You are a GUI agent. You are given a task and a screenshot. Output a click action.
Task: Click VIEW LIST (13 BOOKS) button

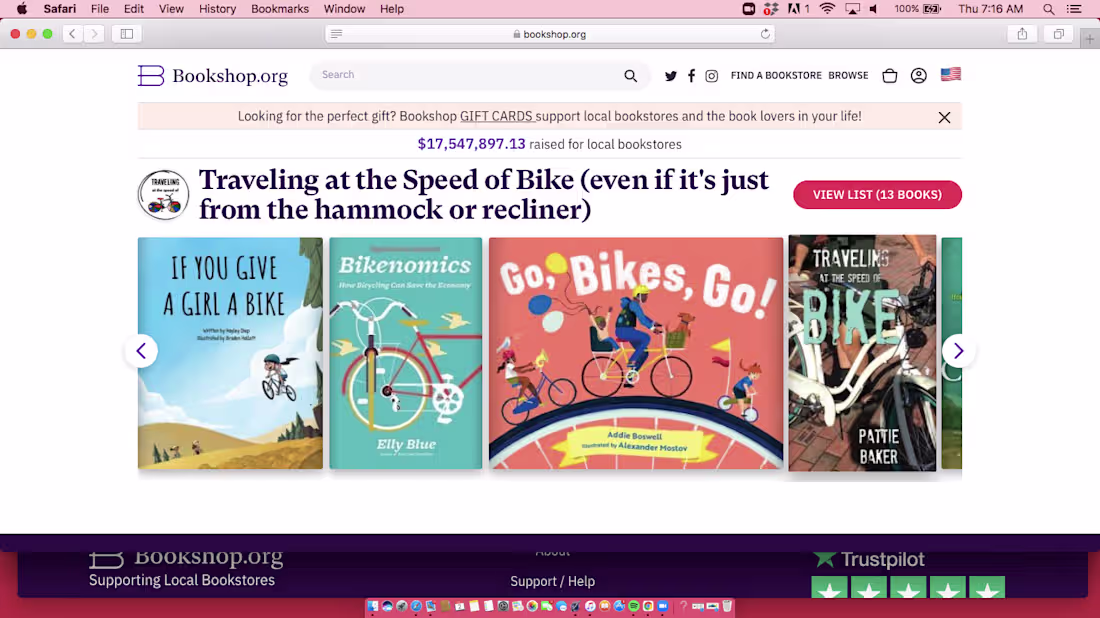tap(877, 194)
